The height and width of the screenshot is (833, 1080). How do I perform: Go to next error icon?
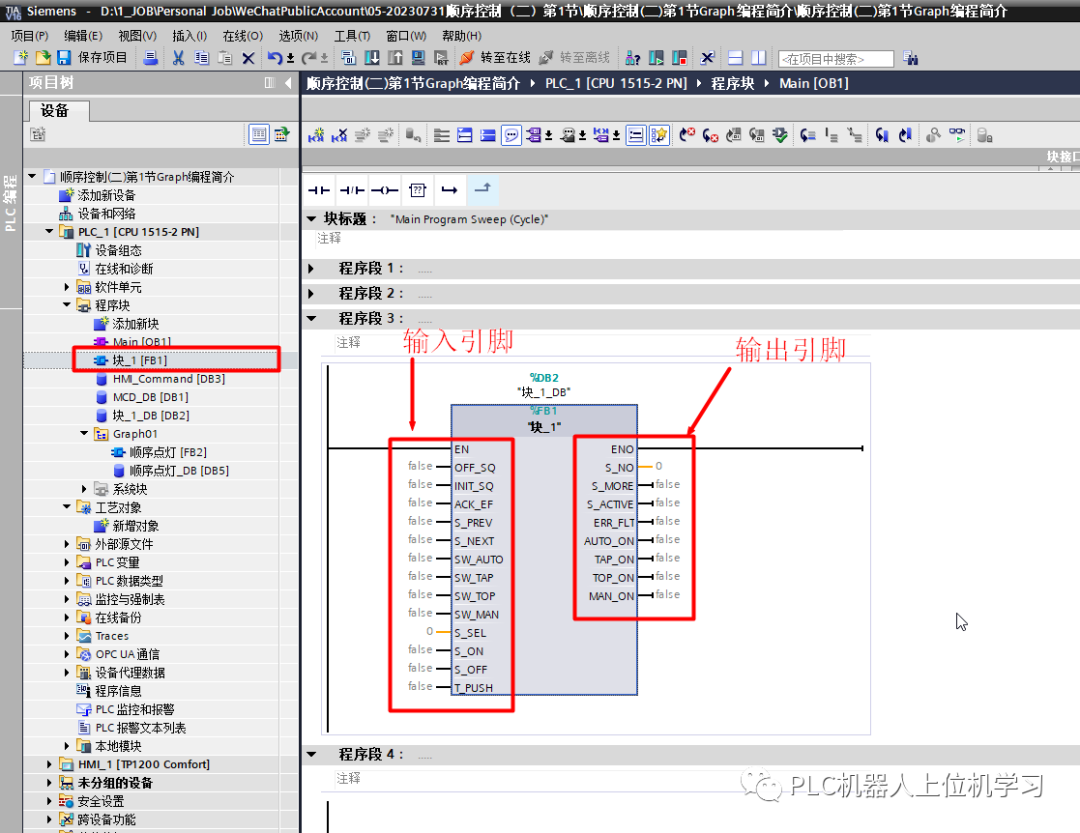pyautogui.click(x=709, y=135)
